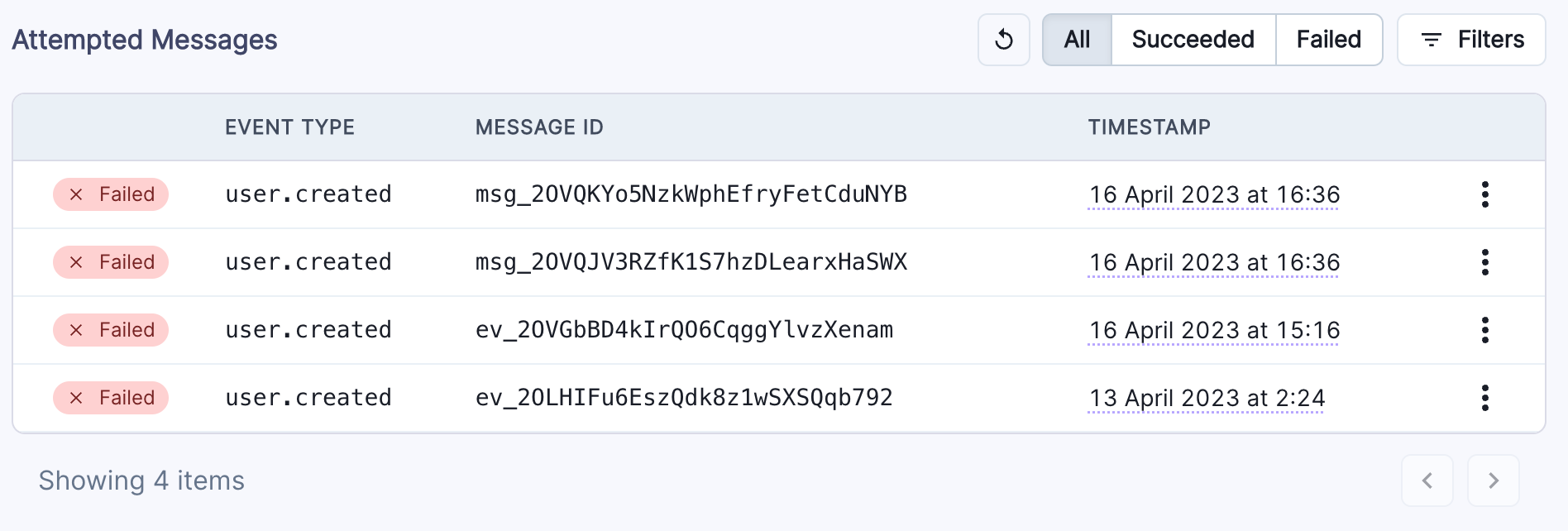Switch to Succeeded messages tab
The image size is (1568, 531).
[x=1193, y=40]
